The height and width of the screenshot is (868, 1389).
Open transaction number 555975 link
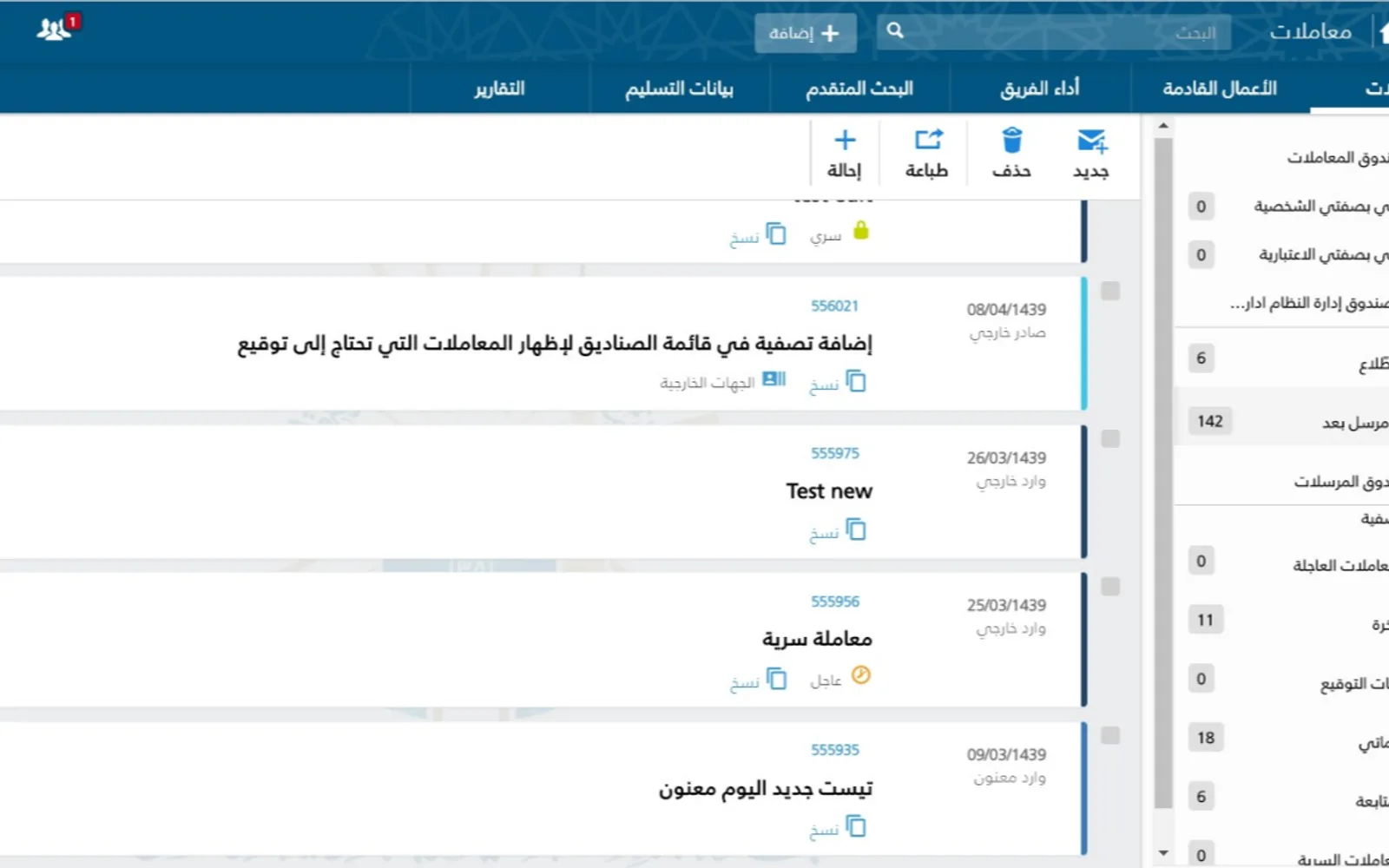click(834, 453)
